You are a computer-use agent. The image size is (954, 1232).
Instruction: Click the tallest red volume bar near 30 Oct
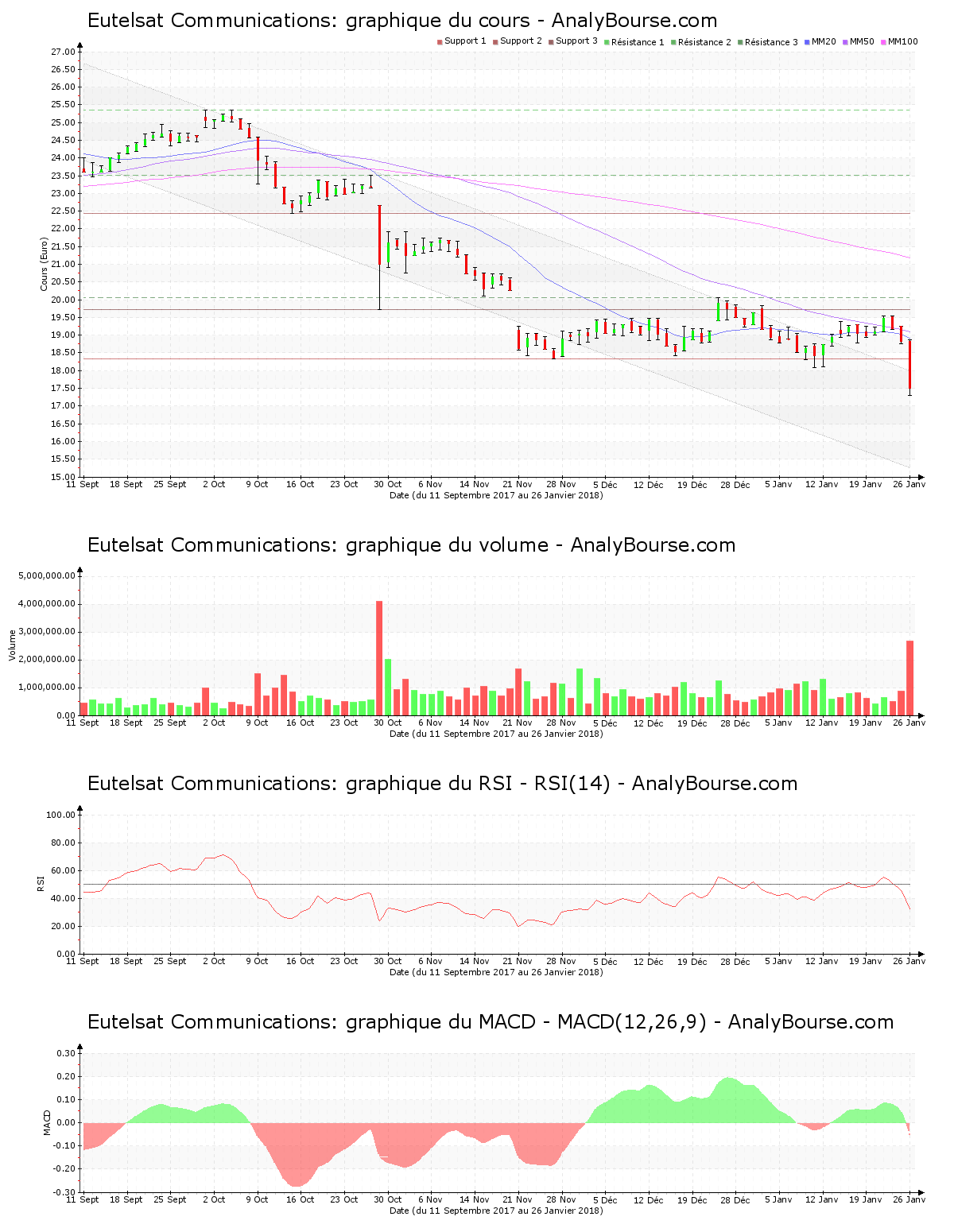click(x=379, y=658)
